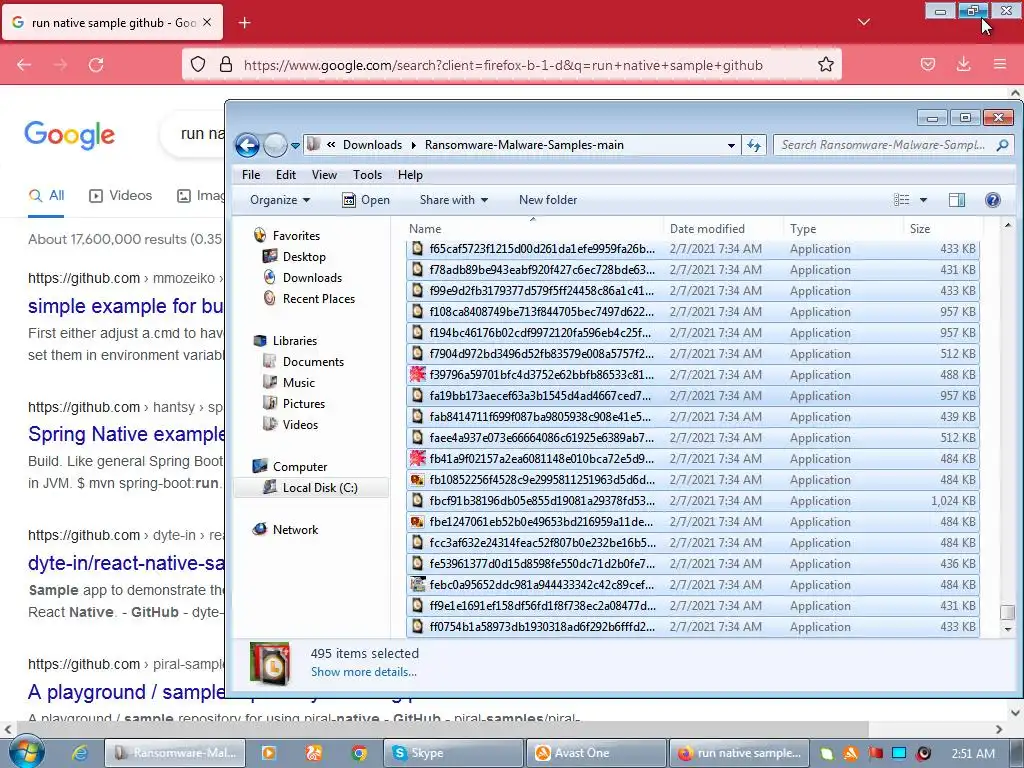
Task: Click the search magnifier icon in Explorer
Action: point(1002,145)
